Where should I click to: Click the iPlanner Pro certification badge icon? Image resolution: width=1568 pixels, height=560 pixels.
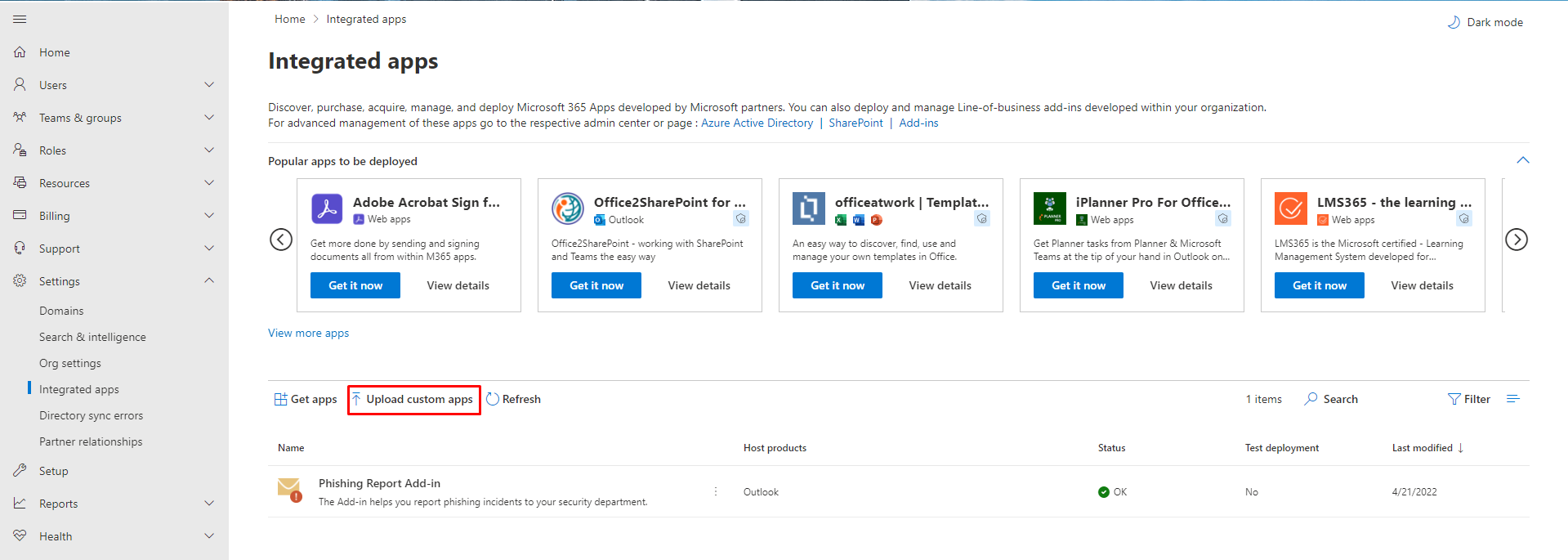pyautogui.click(x=1223, y=219)
